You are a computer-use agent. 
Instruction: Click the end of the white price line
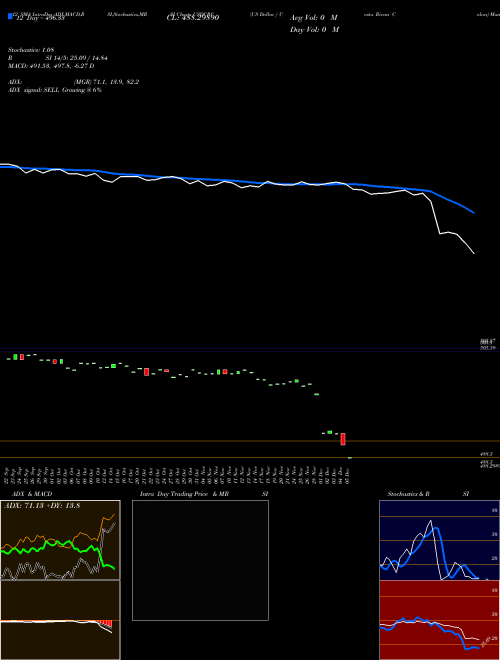[474, 253]
